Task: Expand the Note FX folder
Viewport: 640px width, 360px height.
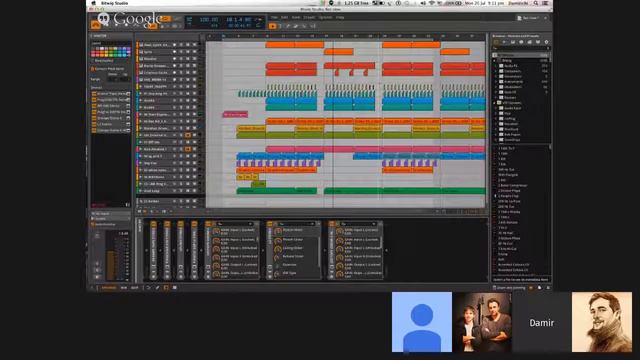Action: click(496, 92)
